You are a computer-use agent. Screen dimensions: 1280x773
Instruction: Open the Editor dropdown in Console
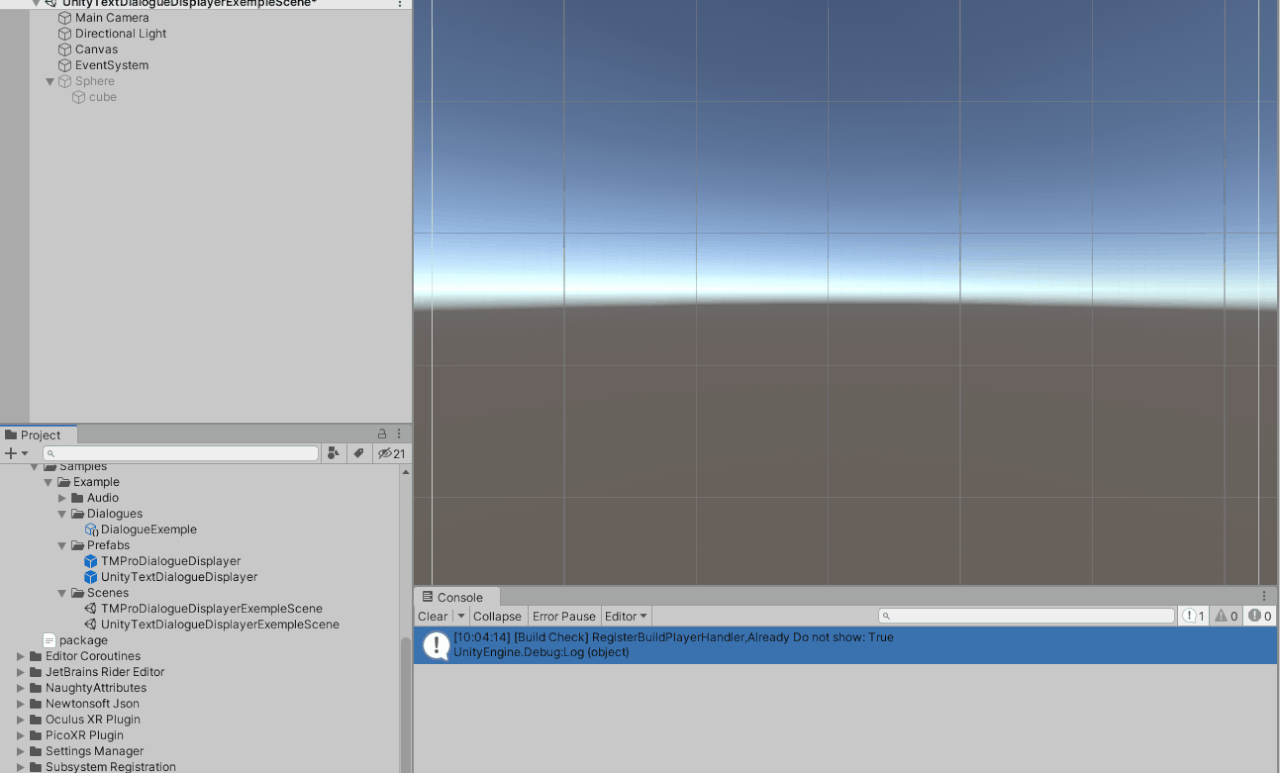pyautogui.click(x=625, y=616)
